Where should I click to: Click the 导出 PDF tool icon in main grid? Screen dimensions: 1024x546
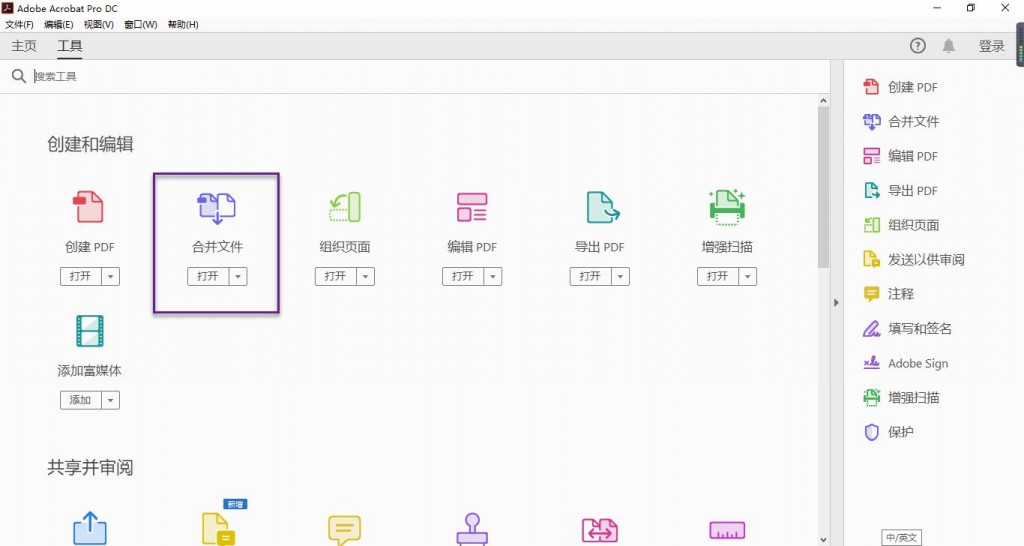[x=602, y=207]
